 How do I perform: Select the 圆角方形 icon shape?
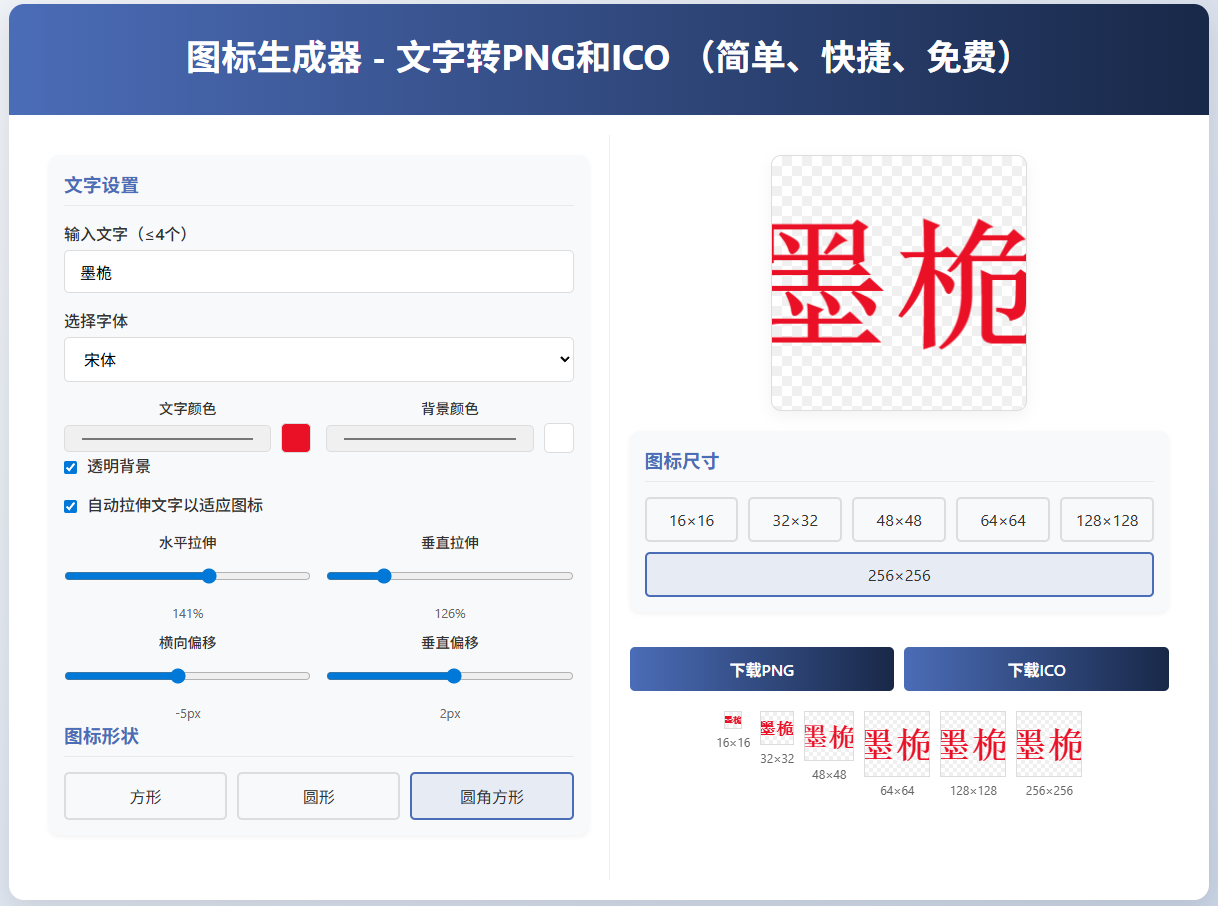[x=491, y=795]
